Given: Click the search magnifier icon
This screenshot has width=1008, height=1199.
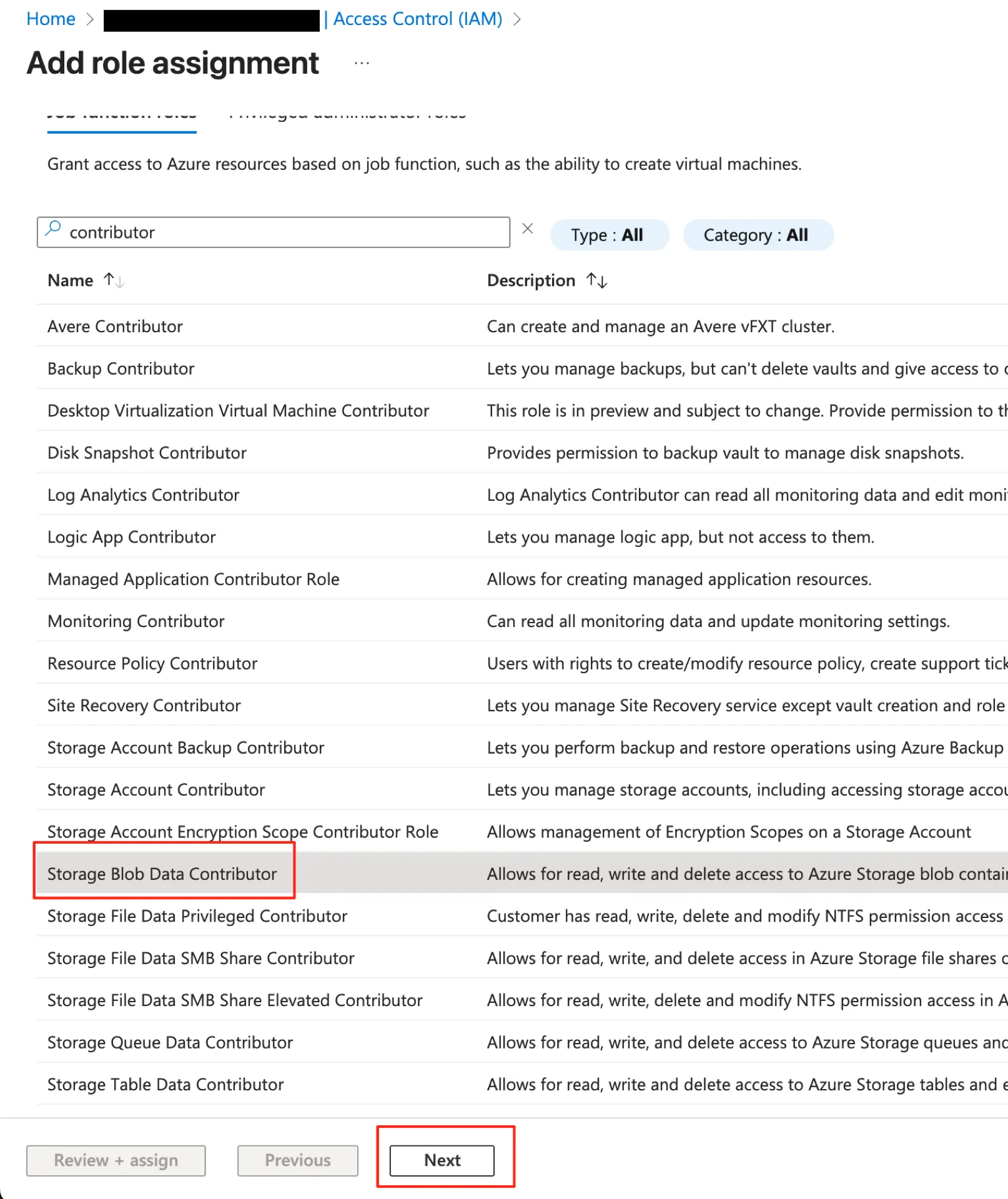Looking at the screenshot, I should 54,229.
